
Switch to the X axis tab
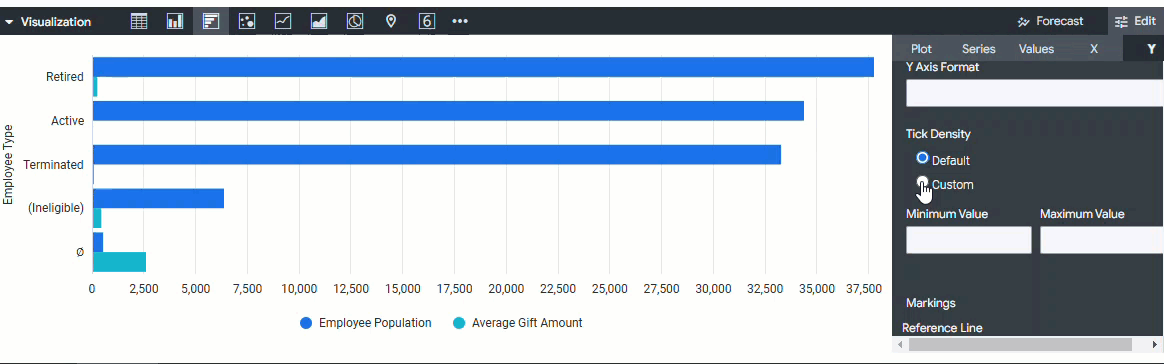[1093, 49]
